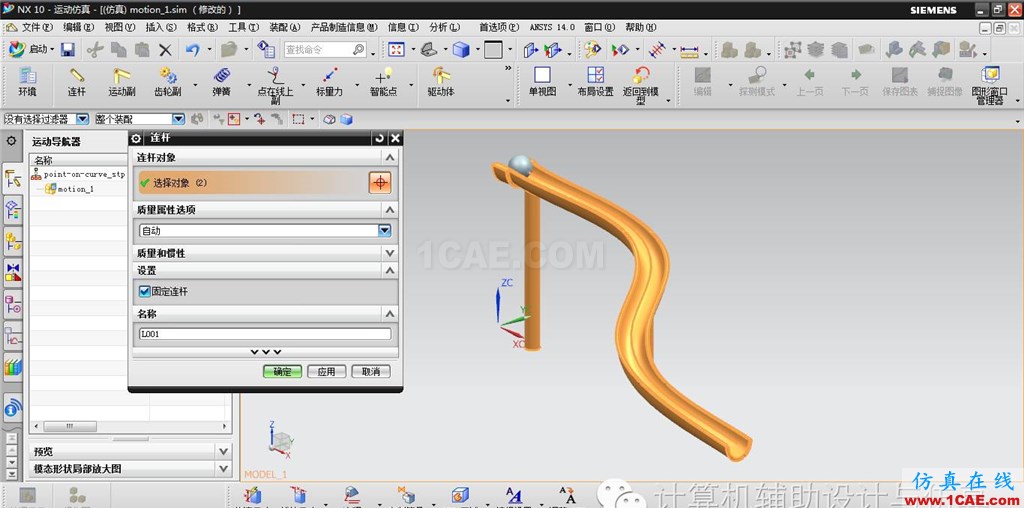Open the 没有选择过滤器 filter dropdown

tap(82, 119)
